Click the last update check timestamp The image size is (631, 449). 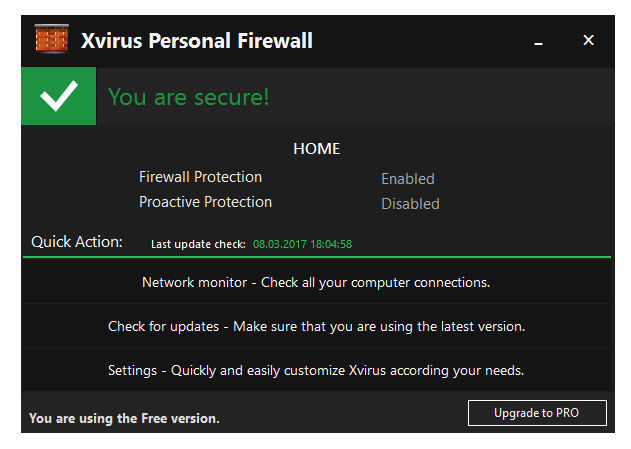[x=302, y=243]
